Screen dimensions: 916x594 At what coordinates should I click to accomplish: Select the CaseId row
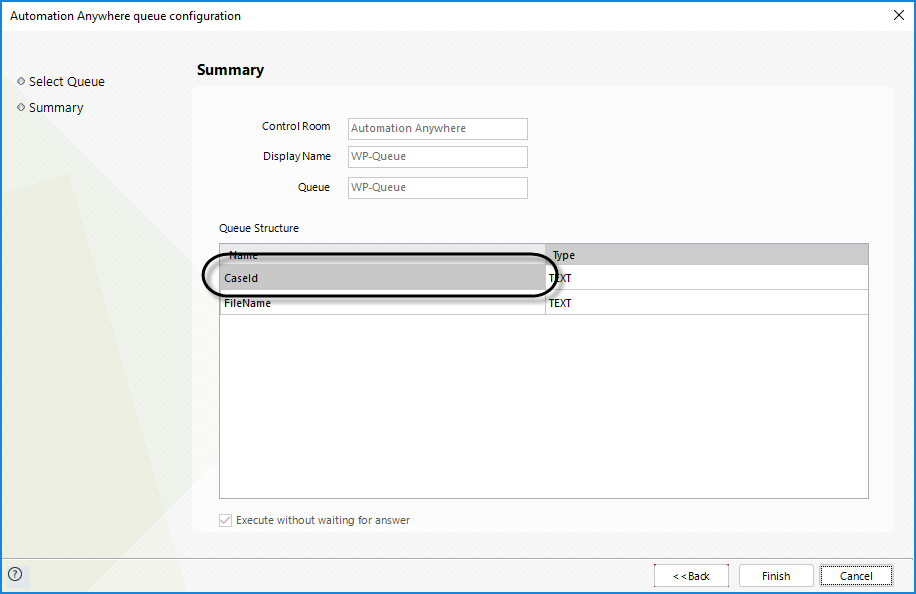tap(543, 278)
